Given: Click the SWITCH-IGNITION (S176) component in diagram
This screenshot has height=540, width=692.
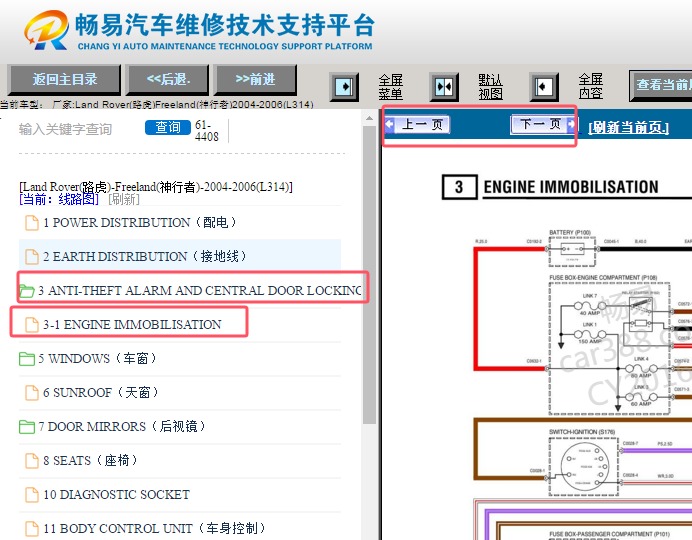Looking at the screenshot, I should click(x=583, y=465).
